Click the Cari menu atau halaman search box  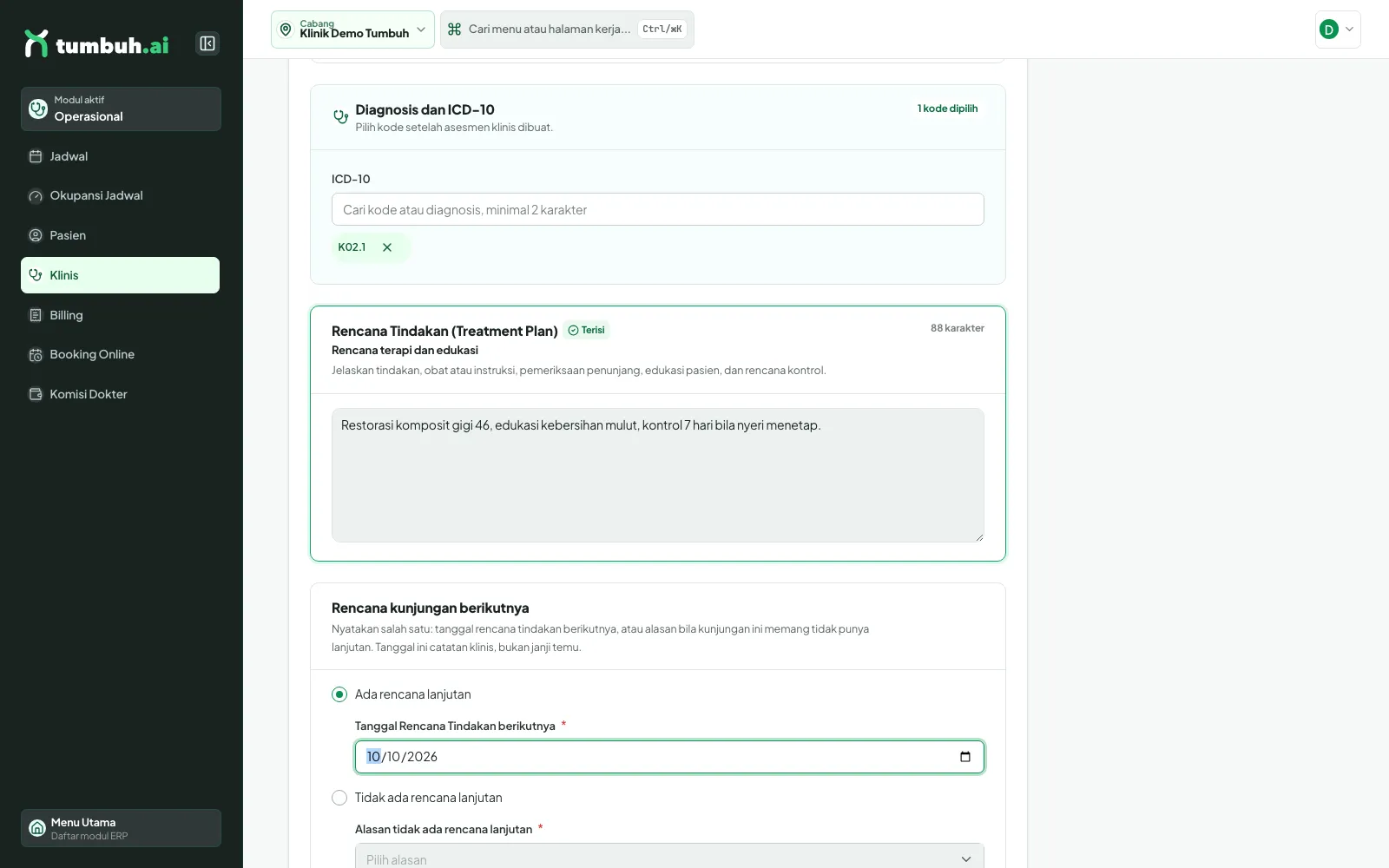[567, 30]
